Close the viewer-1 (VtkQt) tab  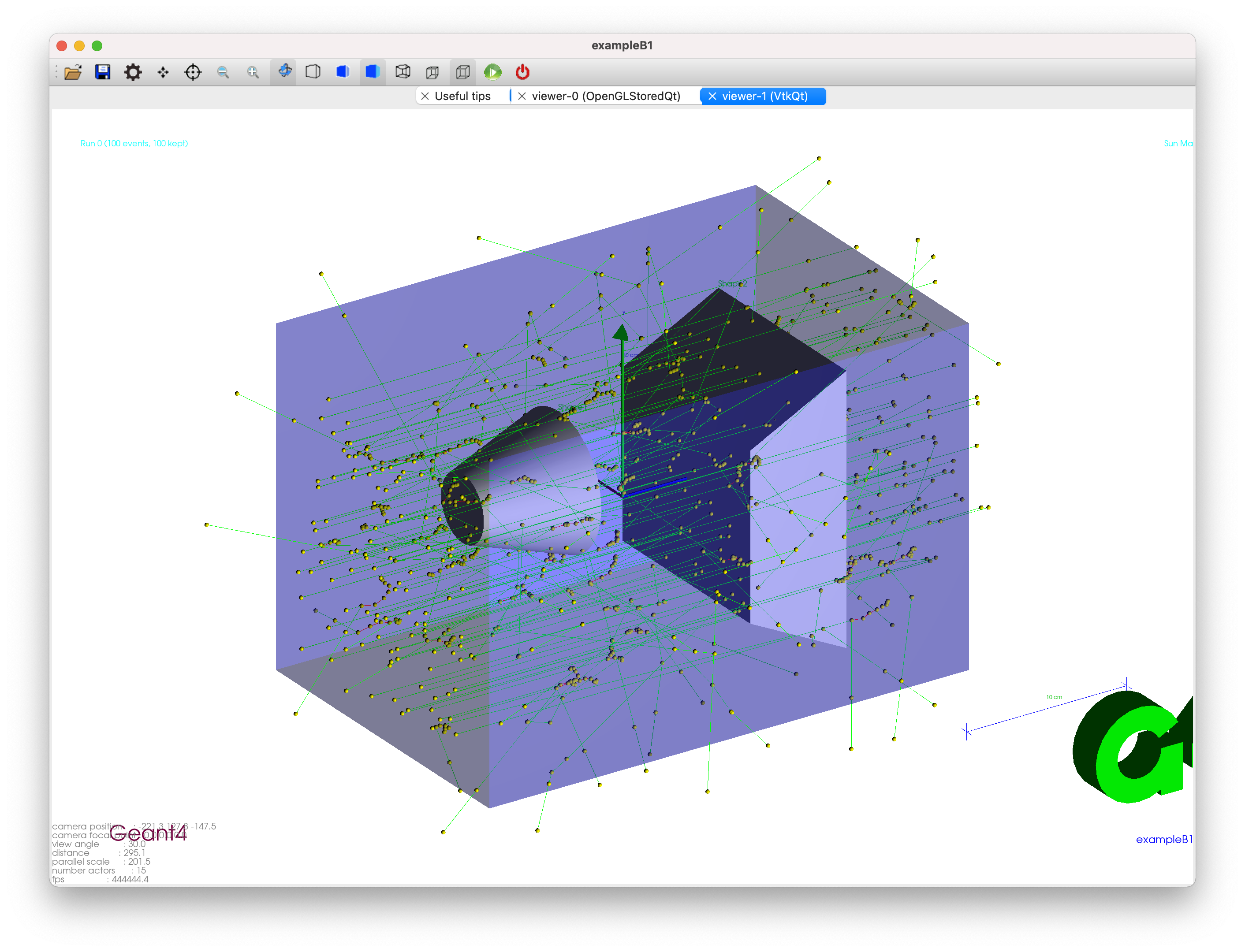coord(712,97)
